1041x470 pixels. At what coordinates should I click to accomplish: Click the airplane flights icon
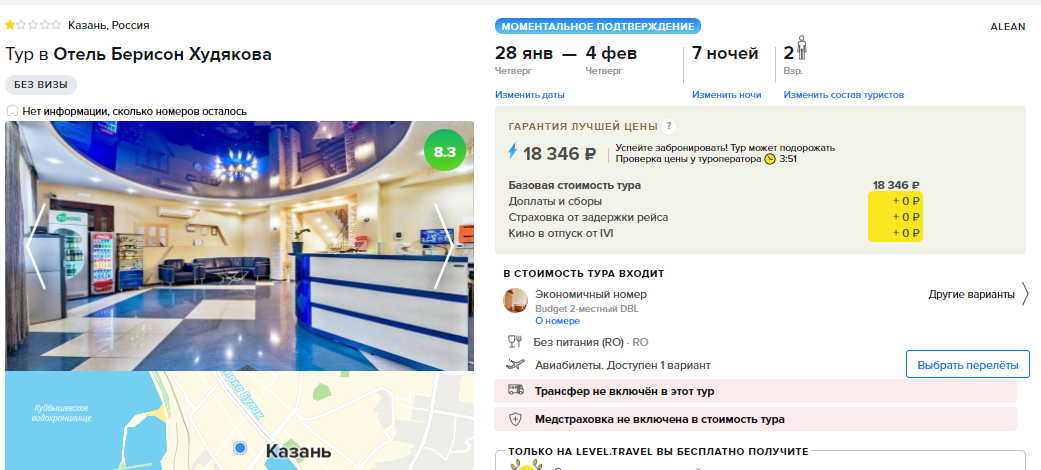(x=515, y=364)
